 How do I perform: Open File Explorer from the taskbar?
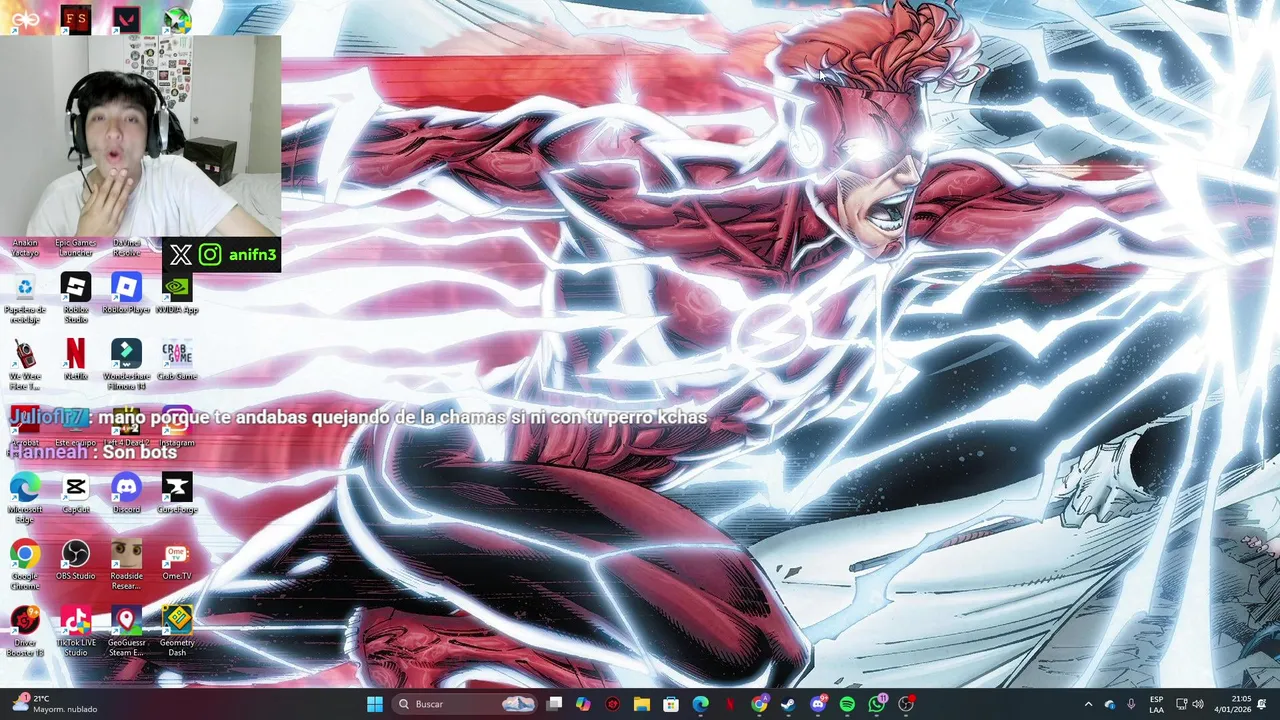642,704
